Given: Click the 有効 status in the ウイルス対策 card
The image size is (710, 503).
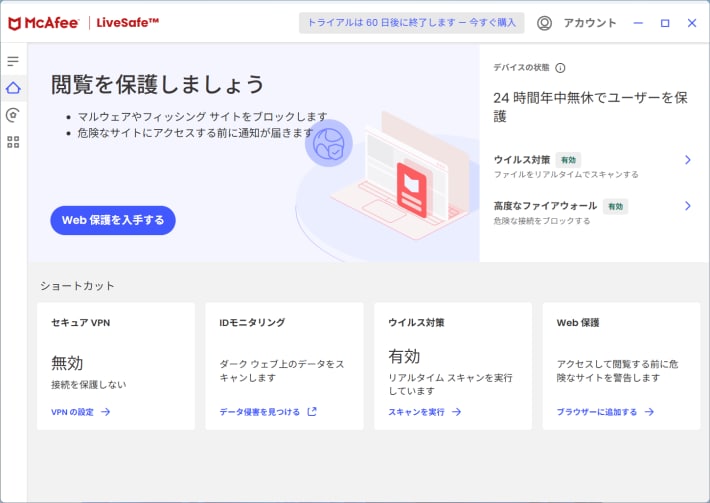Looking at the screenshot, I should (404, 356).
